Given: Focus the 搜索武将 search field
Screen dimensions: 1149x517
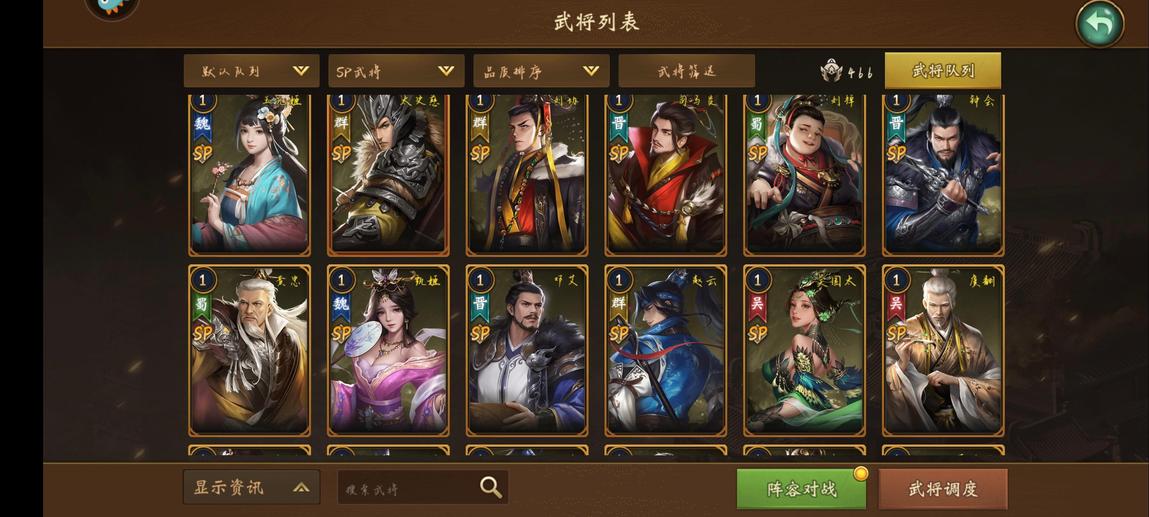Looking at the screenshot, I should [x=423, y=488].
